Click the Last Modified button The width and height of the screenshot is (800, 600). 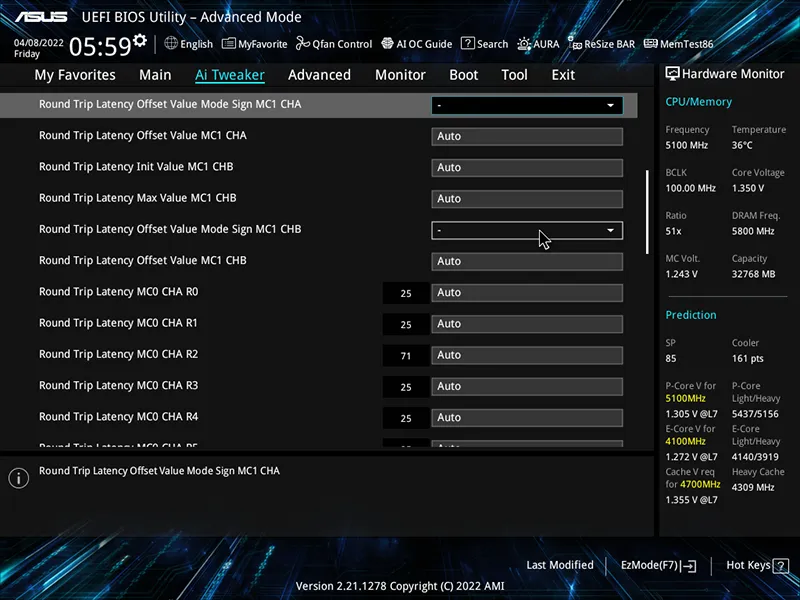pyautogui.click(x=560, y=565)
